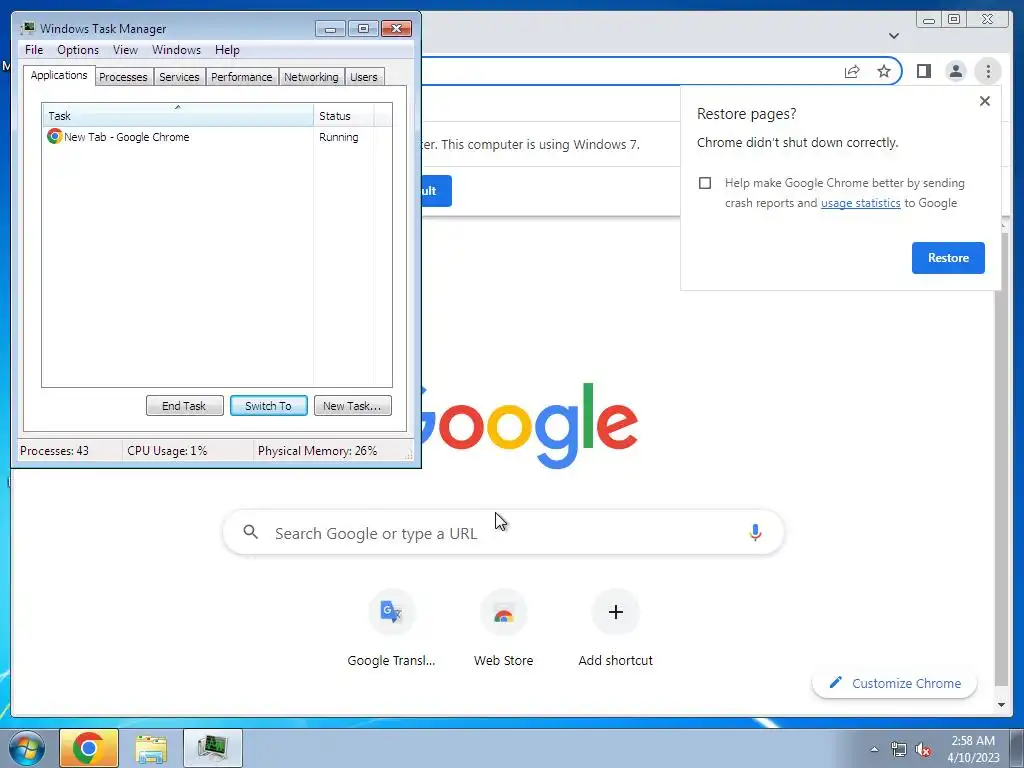Click the Chrome icon in task row
This screenshot has height=768, width=1024.
coord(54,136)
